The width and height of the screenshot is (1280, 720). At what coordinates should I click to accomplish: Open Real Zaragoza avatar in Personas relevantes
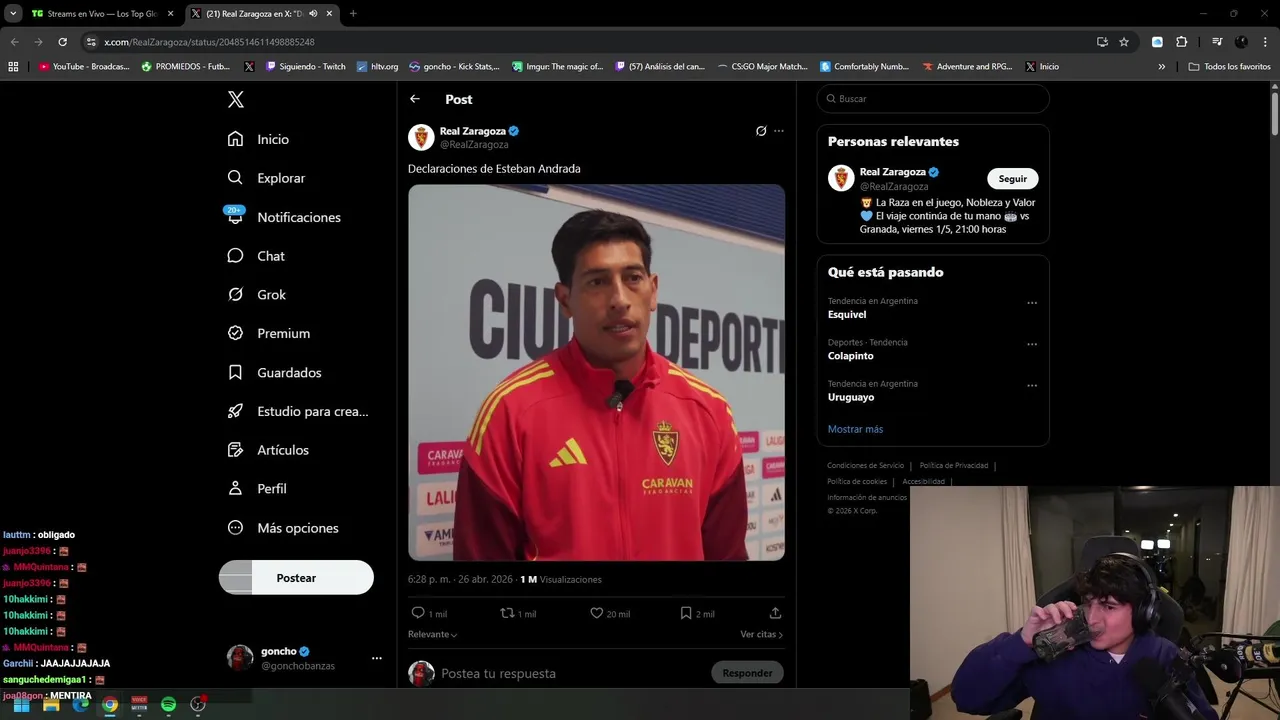tap(841, 178)
